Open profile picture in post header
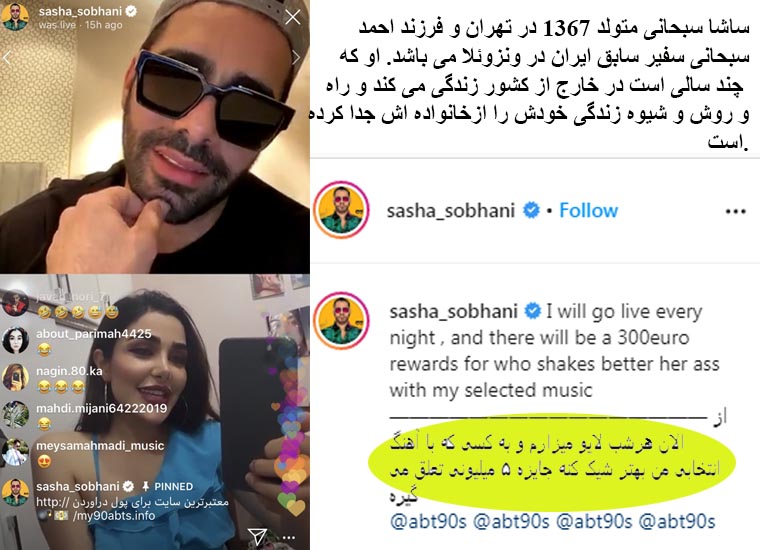This screenshot has width=760, height=550. click(x=341, y=210)
